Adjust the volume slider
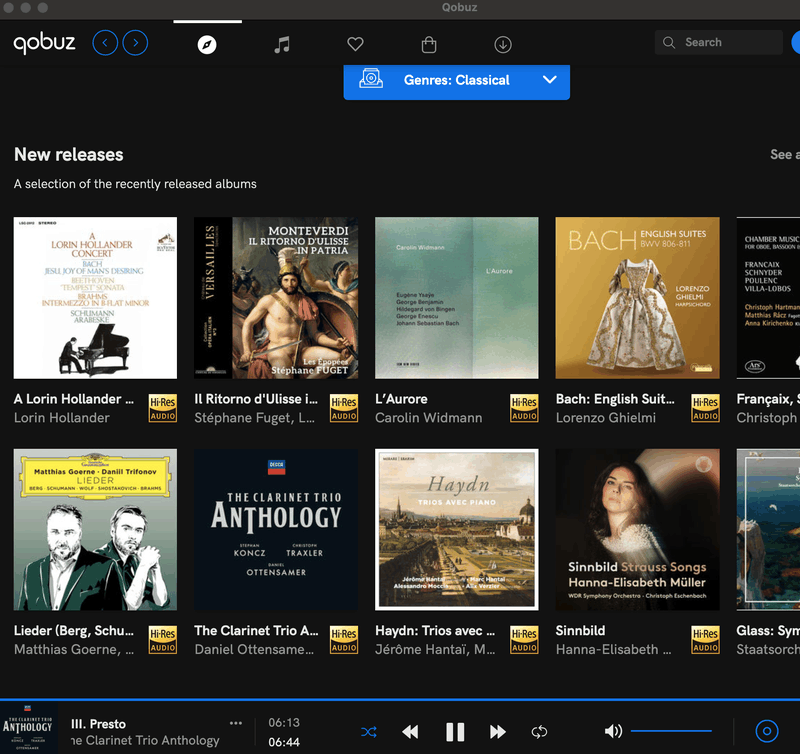Viewport: 800px width, 754px height. [x=671, y=731]
